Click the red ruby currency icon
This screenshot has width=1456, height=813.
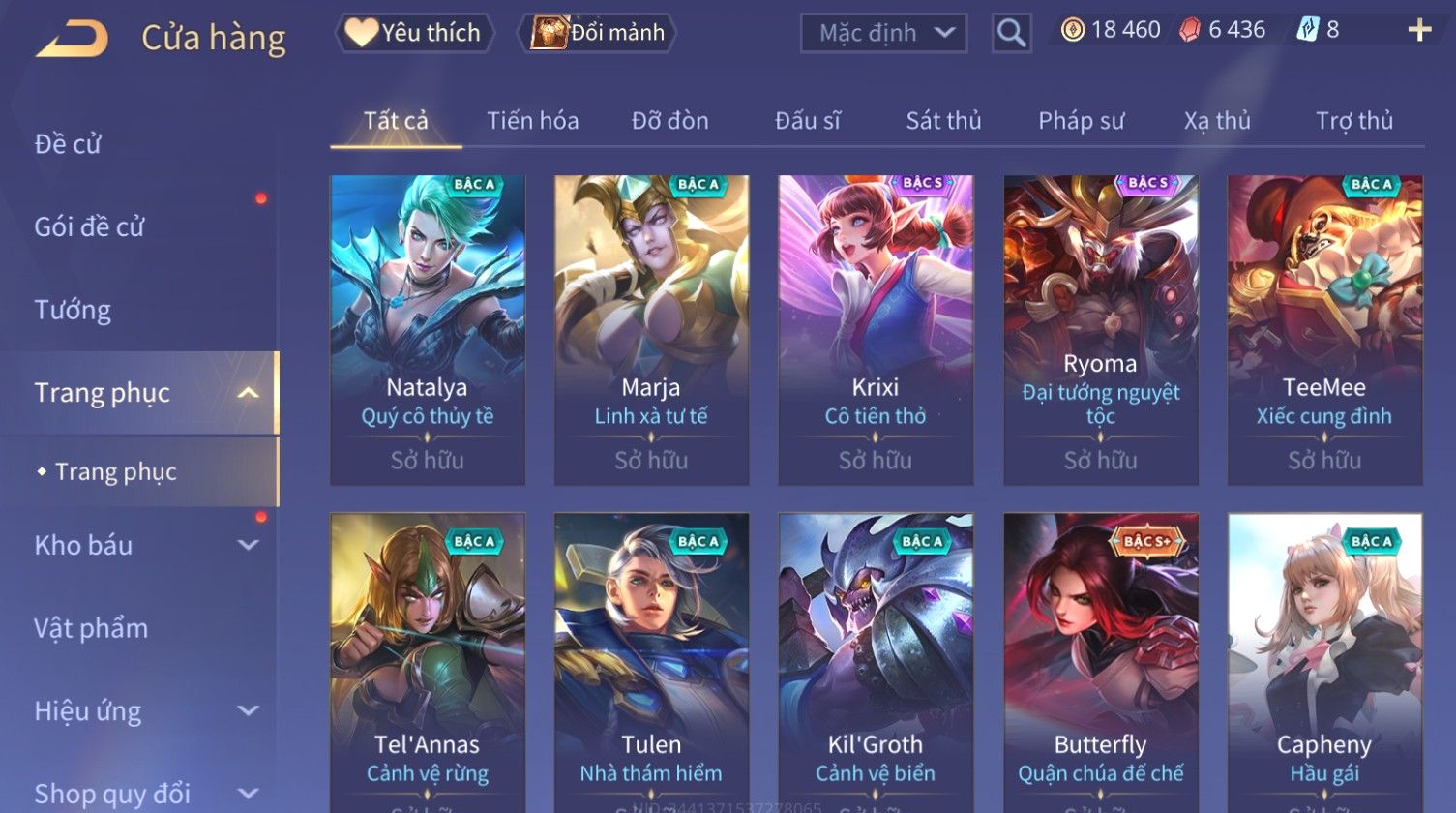click(x=1189, y=31)
